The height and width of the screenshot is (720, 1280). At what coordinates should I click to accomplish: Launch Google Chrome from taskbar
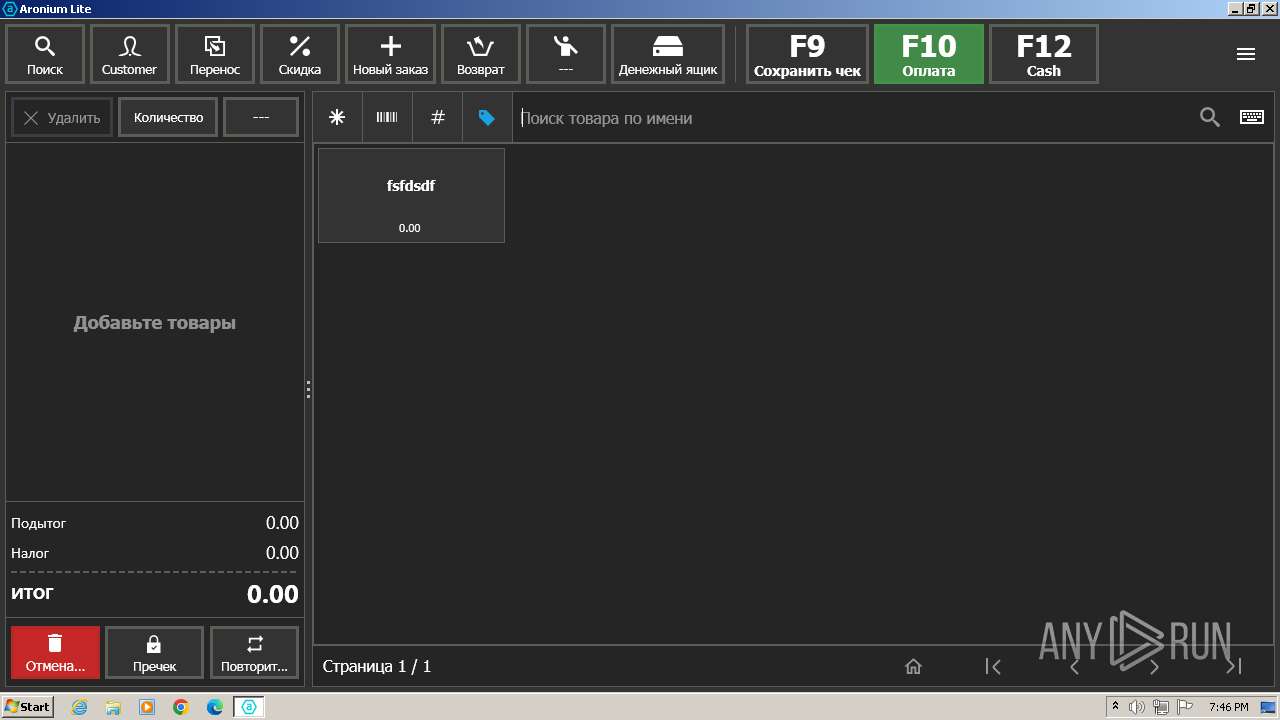181,707
